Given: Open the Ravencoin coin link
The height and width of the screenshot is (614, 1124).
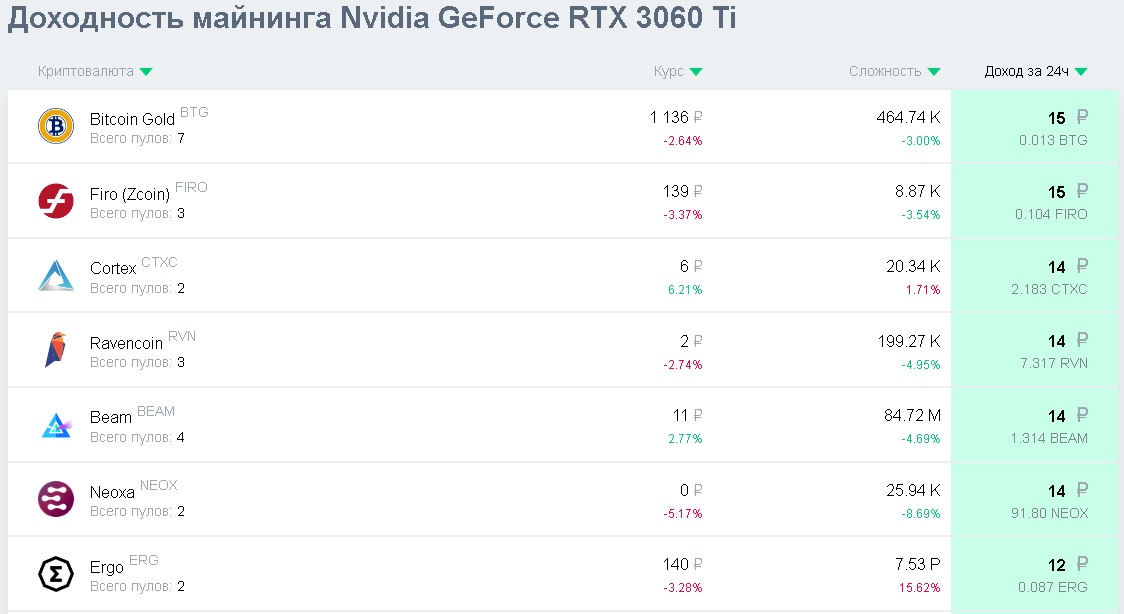Looking at the screenshot, I should point(126,343).
